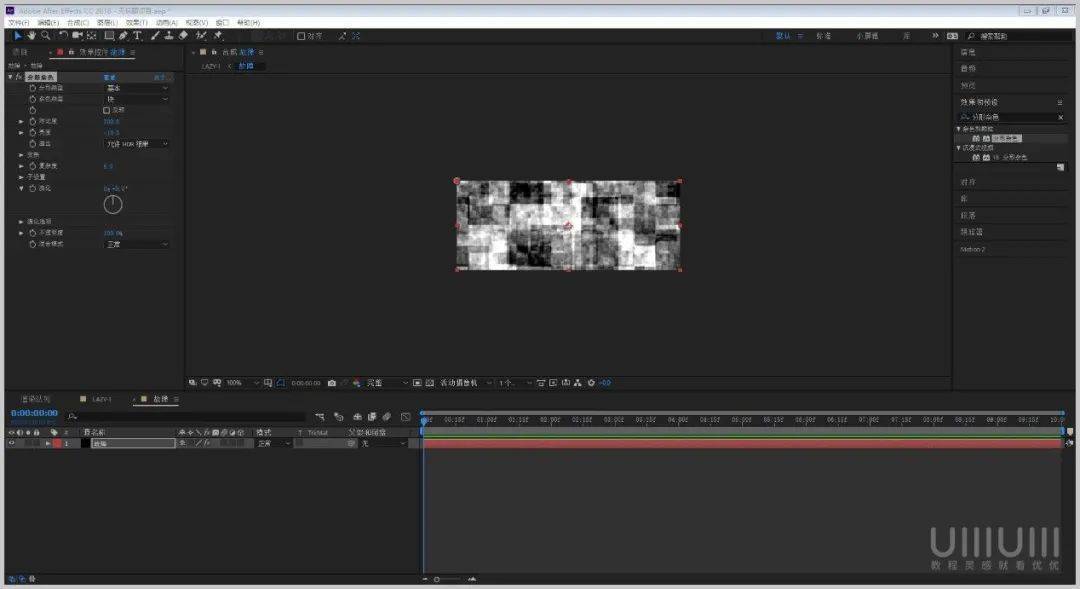Select the Puppet Pin tool

pyautogui.click(x=218, y=36)
